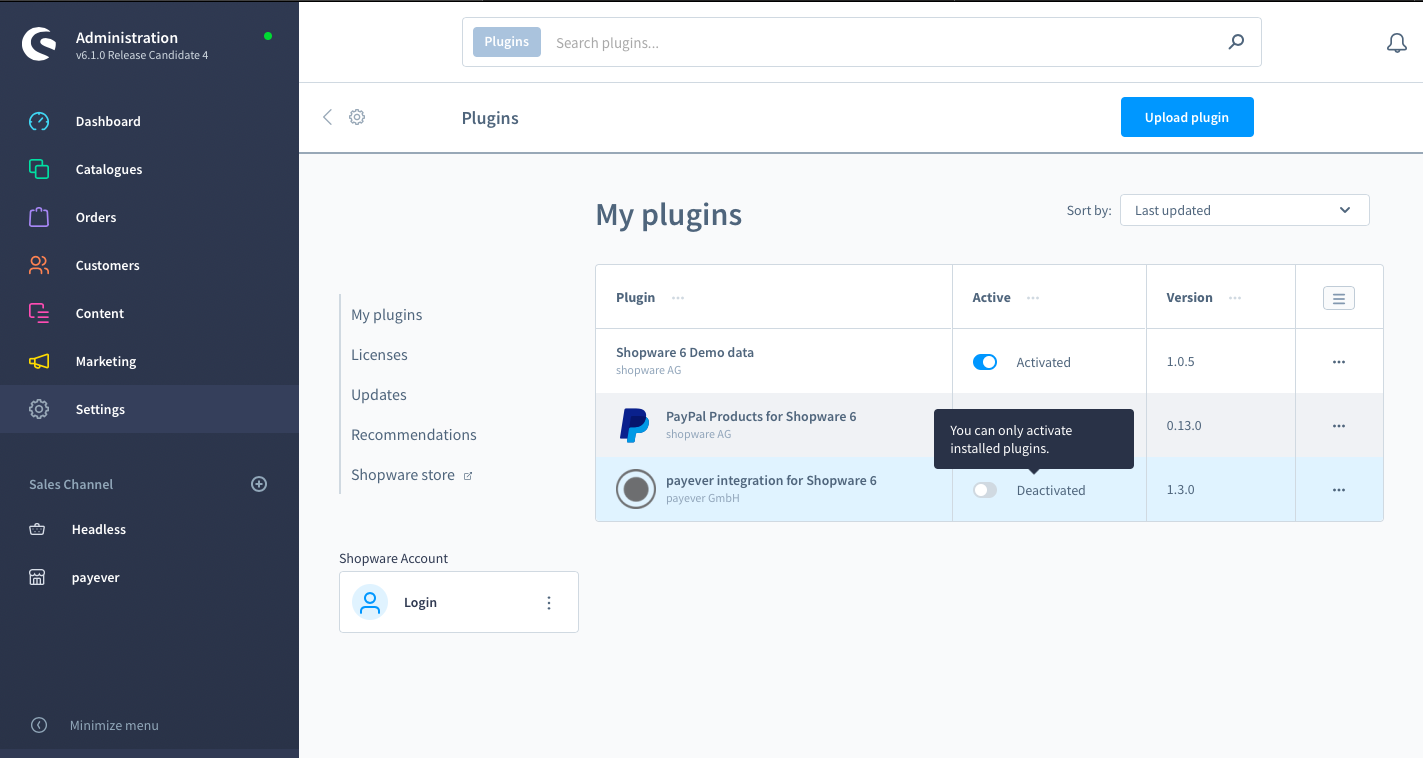
Task: Open Version column header options dots
Action: [1235, 298]
